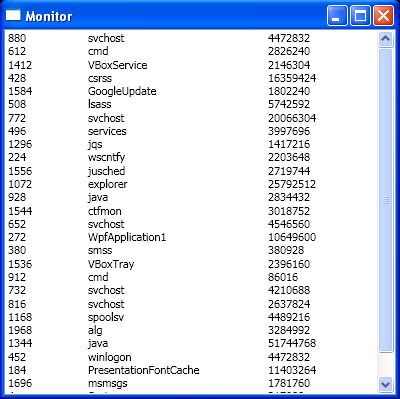The height and width of the screenshot is (399, 400).
Task: Minimize the Monitor window
Action: [337, 15]
